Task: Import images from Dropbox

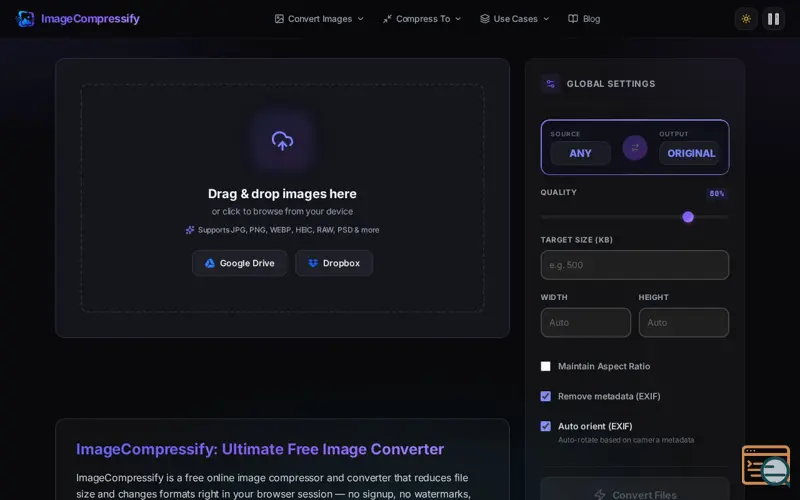Action: [334, 263]
